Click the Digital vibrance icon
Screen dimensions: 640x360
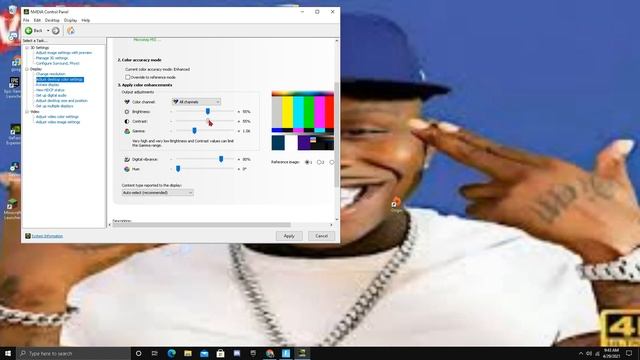(x=127, y=159)
